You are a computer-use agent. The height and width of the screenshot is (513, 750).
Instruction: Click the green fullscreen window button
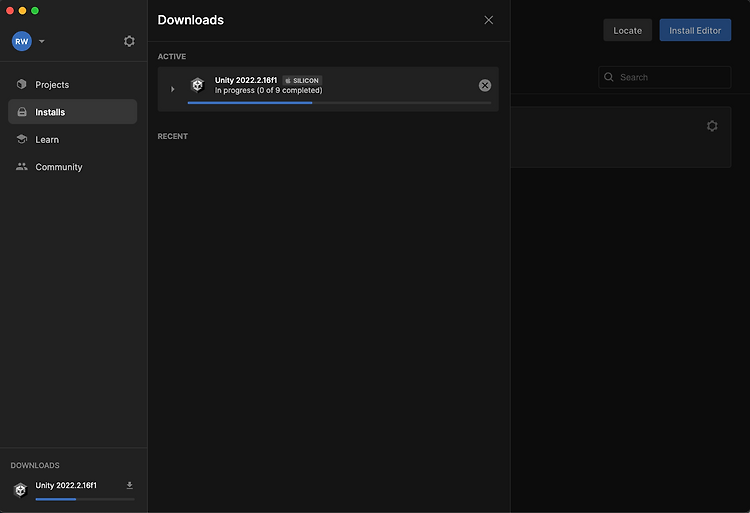pos(35,11)
